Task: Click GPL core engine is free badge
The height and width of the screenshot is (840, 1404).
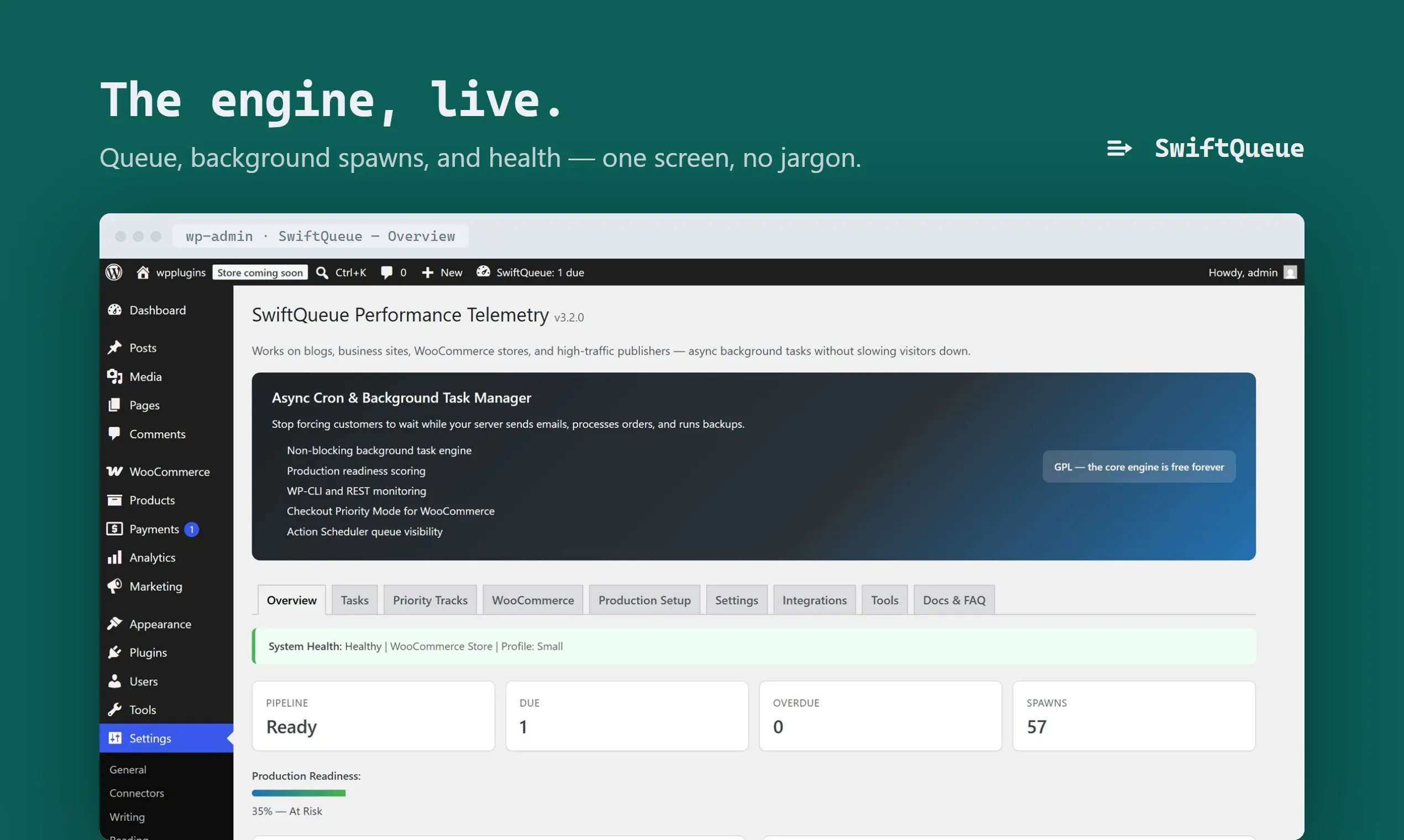Action: 1139,466
